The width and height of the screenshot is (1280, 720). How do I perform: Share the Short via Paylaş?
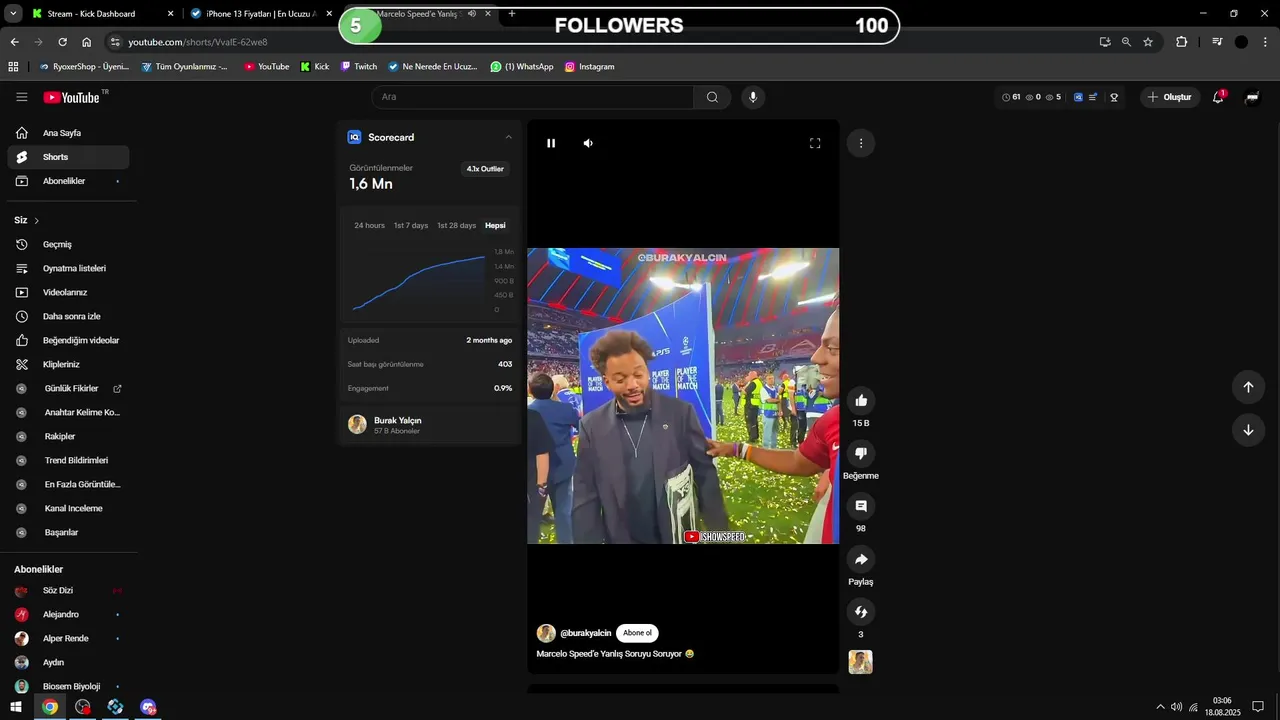(x=861, y=560)
